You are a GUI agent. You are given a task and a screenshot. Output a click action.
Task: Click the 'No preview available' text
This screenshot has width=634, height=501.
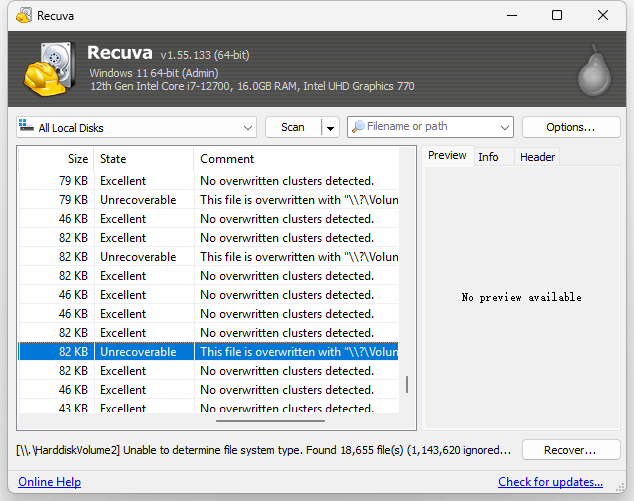522,298
